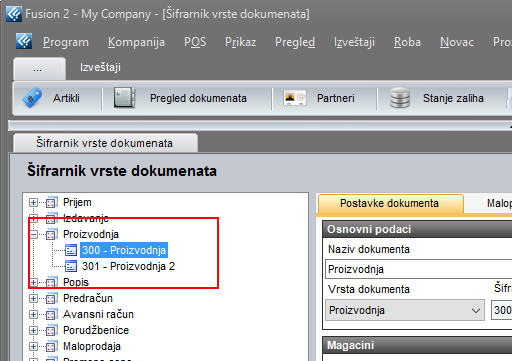Select tree item 301 - Proizvodnja 2

128,266
